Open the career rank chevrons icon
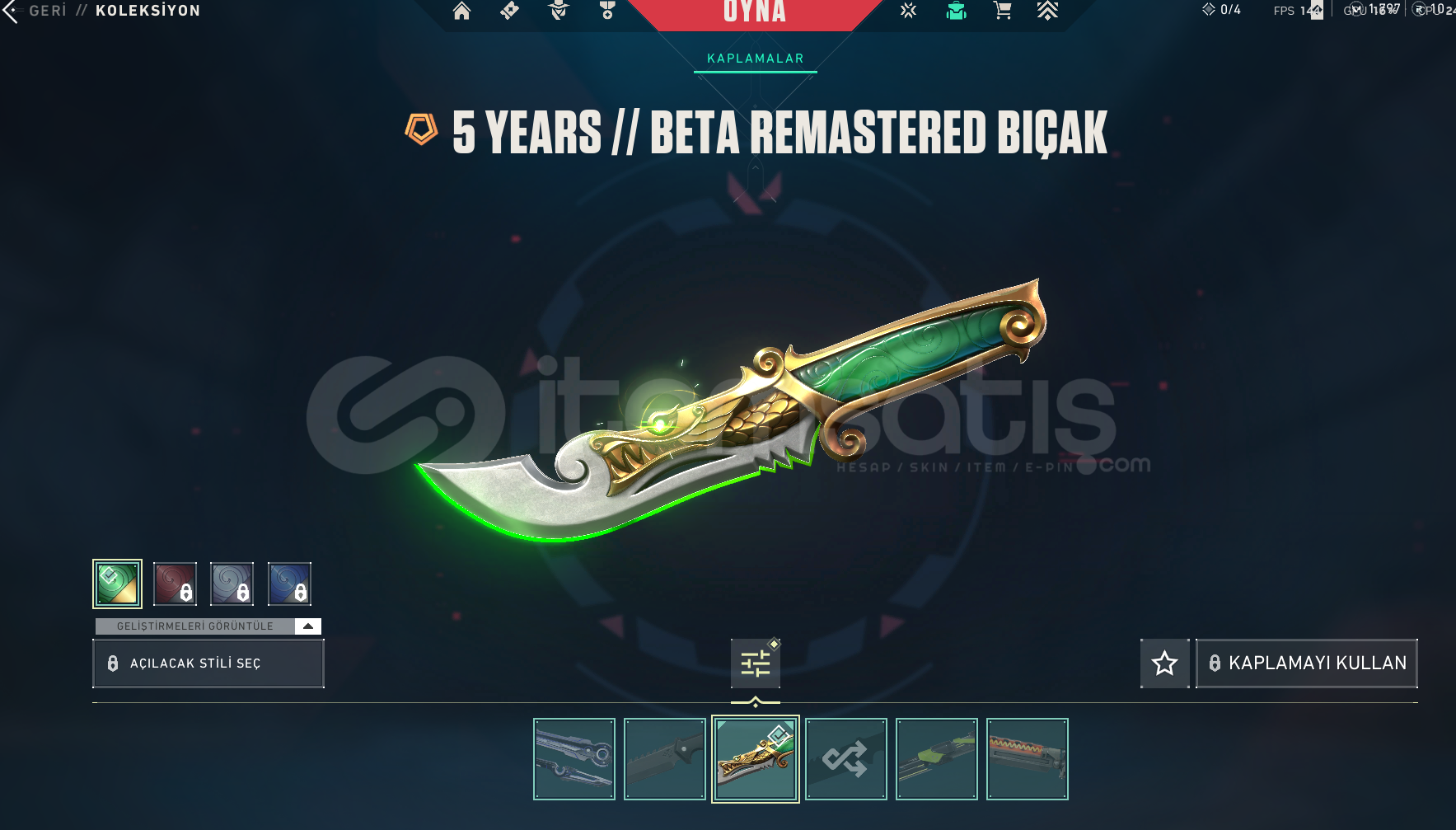Viewport: 1456px width, 830px height. tap(1047, 11)
